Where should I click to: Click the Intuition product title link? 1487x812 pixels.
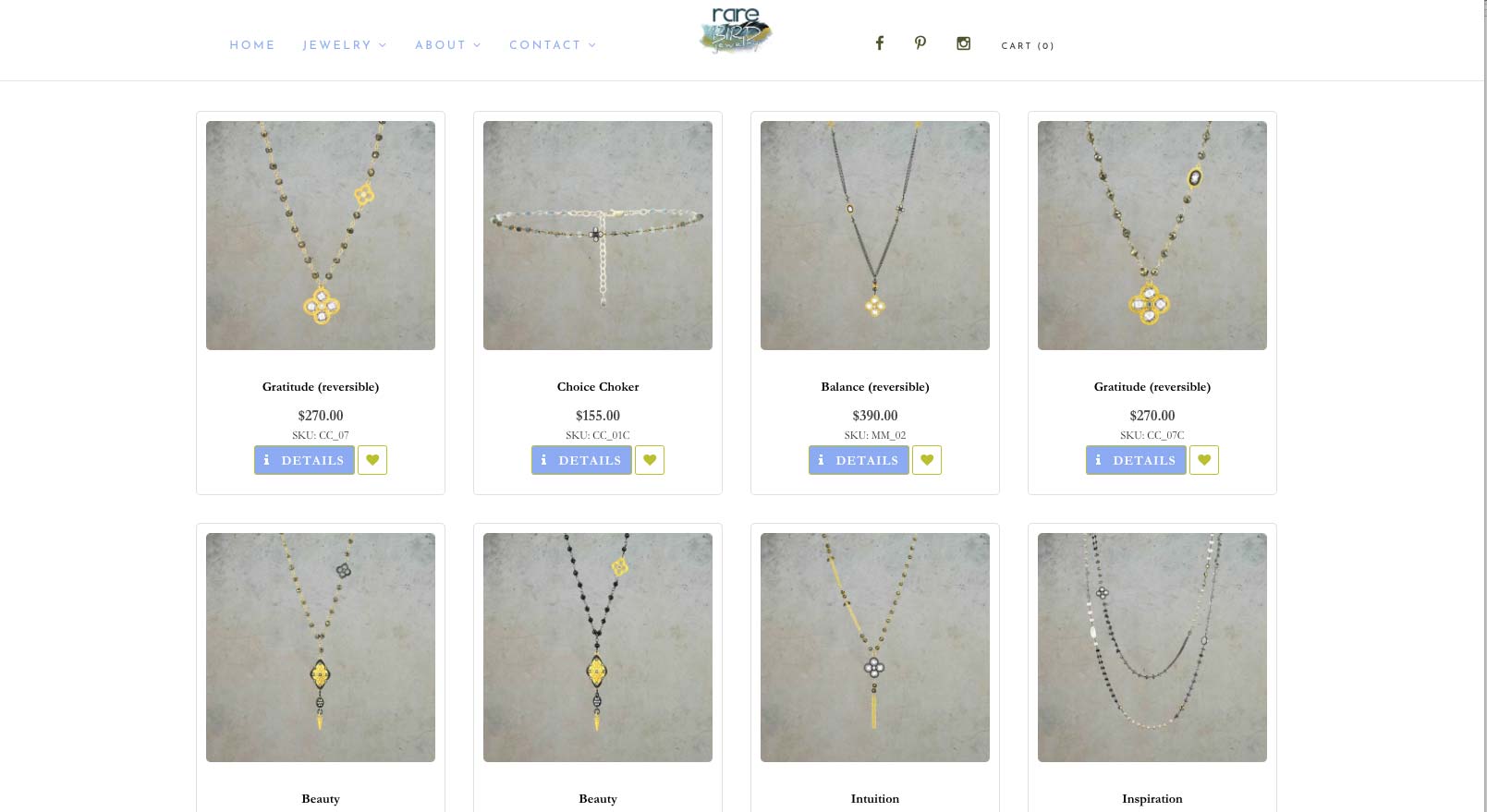coord(875,799)
